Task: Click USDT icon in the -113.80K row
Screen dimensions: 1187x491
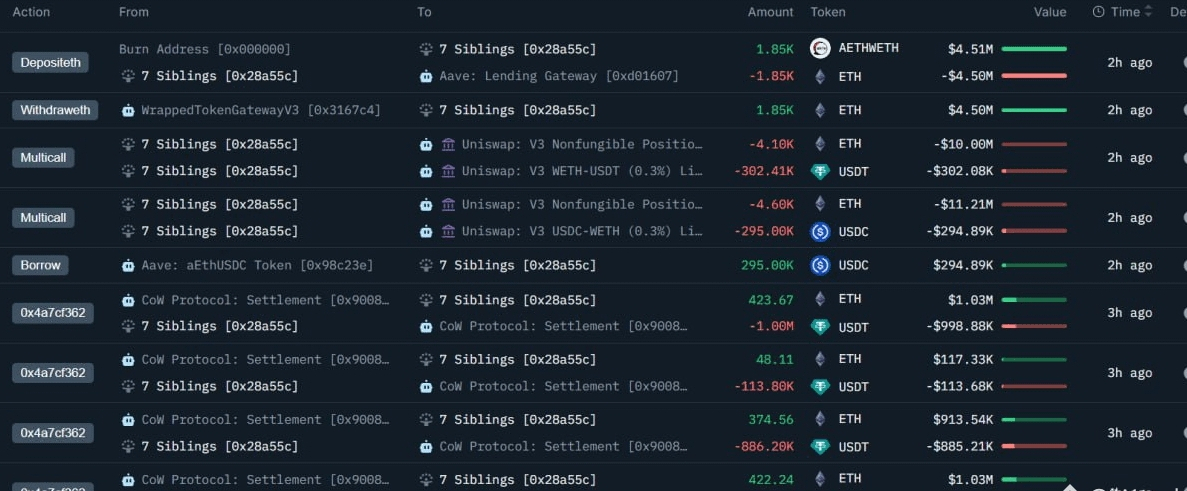Action: click(820, 387)
